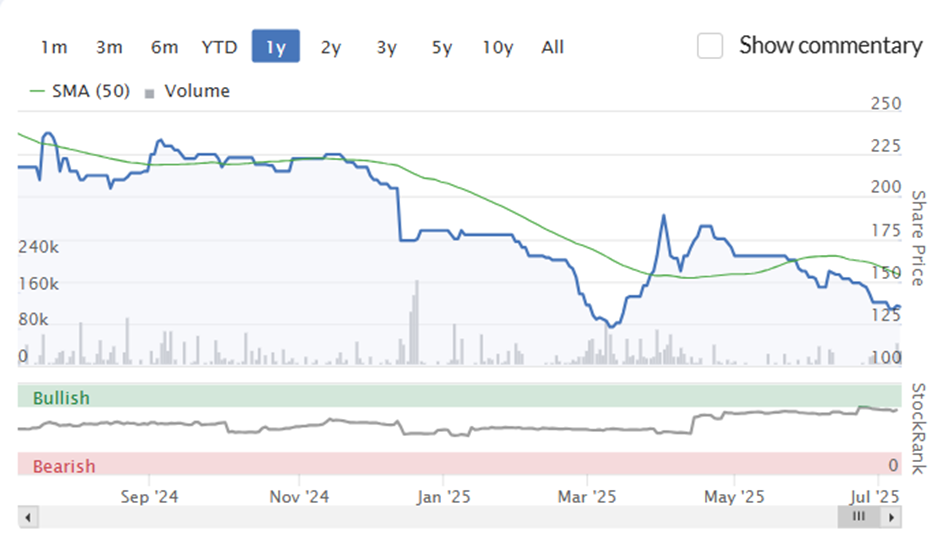Show the 5y chart range
The height and width of the screenshot is (534, 940).
pyautogui.click(x=442, y=47)
